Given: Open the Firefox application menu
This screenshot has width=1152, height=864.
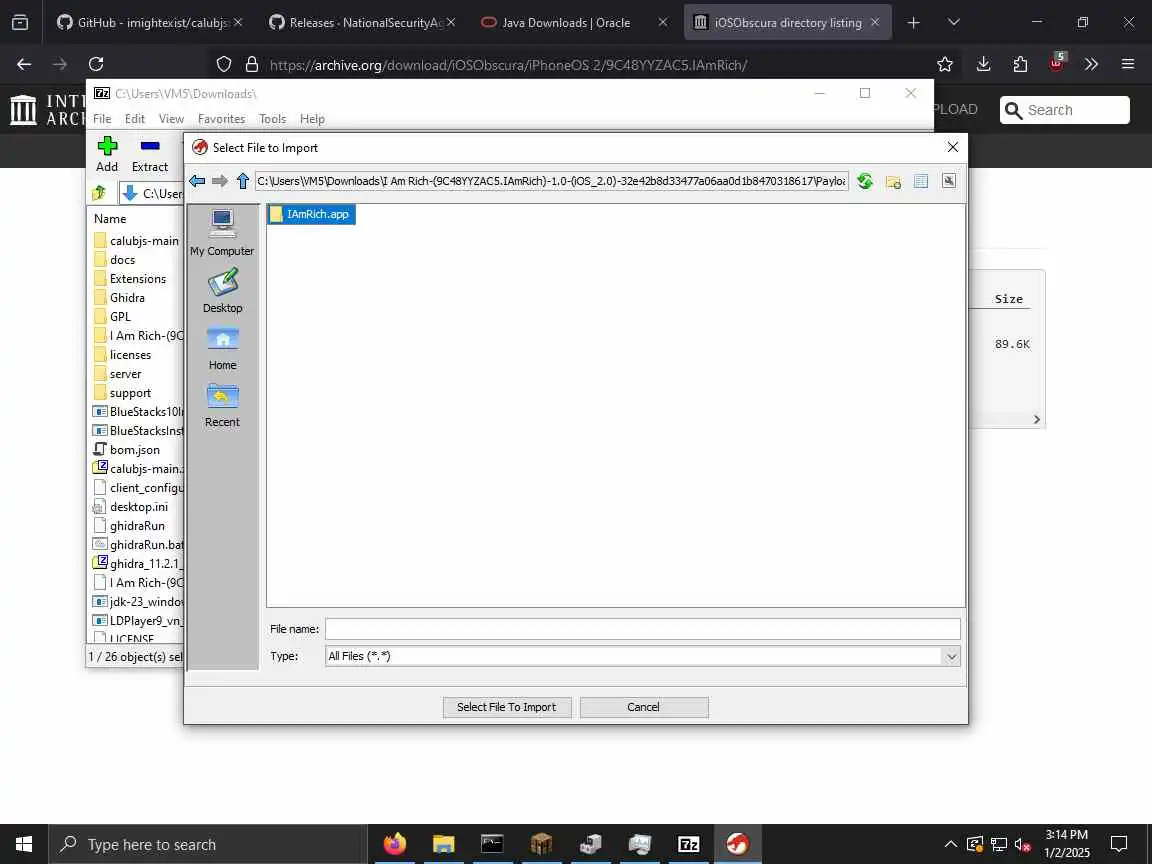Looking at the screenshot, I should (x=1128, y=65).
